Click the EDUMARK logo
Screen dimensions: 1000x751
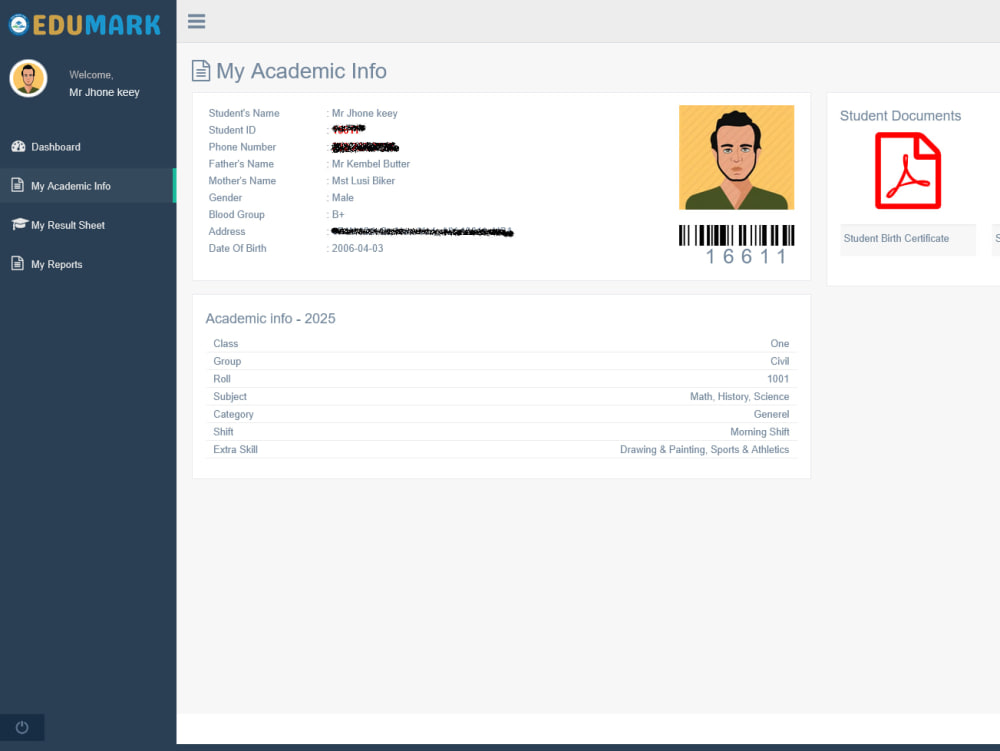point(85,25)
